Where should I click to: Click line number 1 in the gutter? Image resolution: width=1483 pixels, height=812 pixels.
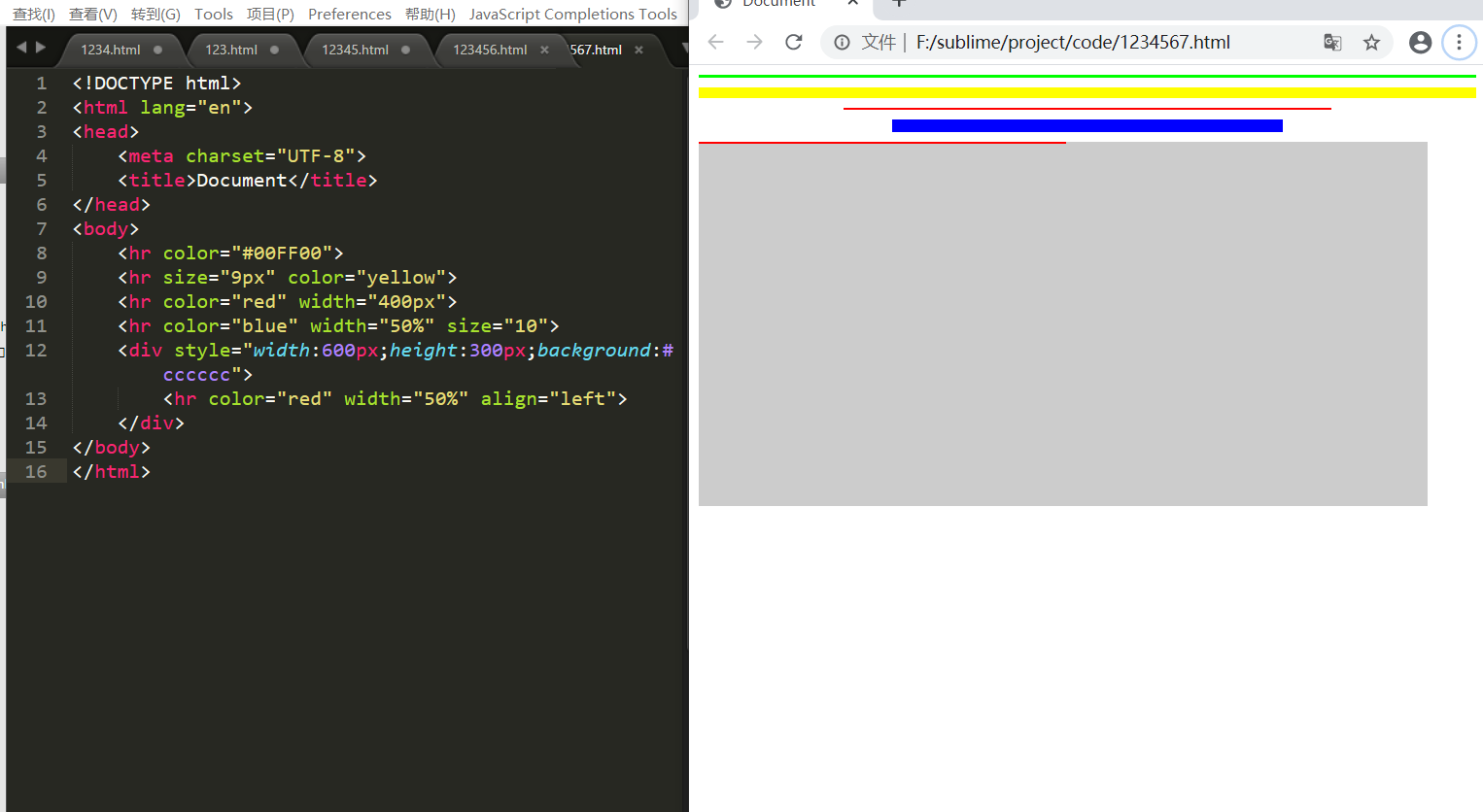click(x=42, y=84)
